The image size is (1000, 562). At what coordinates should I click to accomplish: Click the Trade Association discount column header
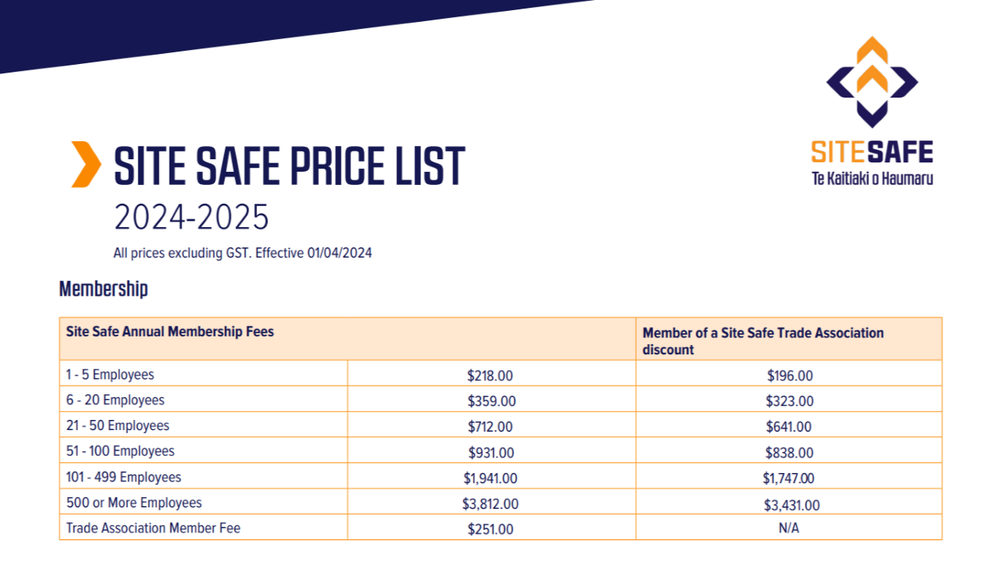click(x=763, y=340)
